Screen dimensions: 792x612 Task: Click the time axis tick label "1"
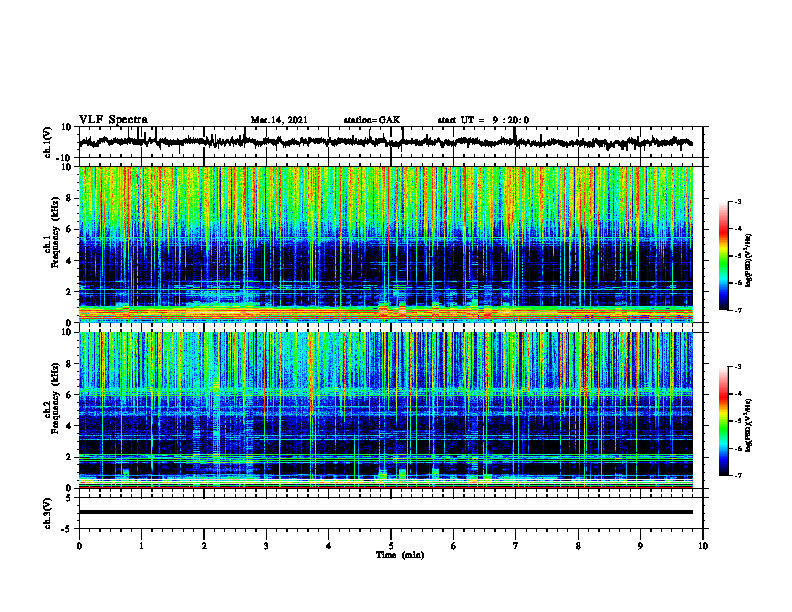coord(141,546)
